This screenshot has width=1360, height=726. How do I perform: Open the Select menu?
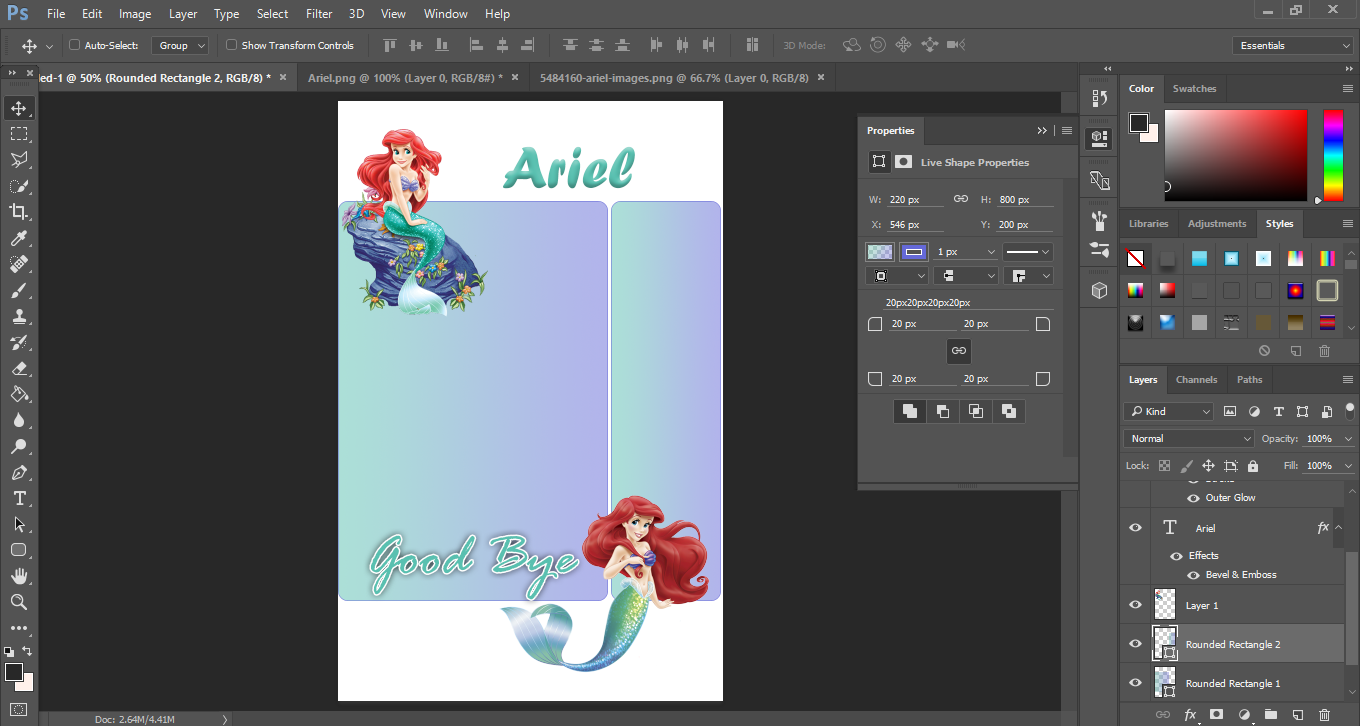pyautogui.click(x=272, y=14)
